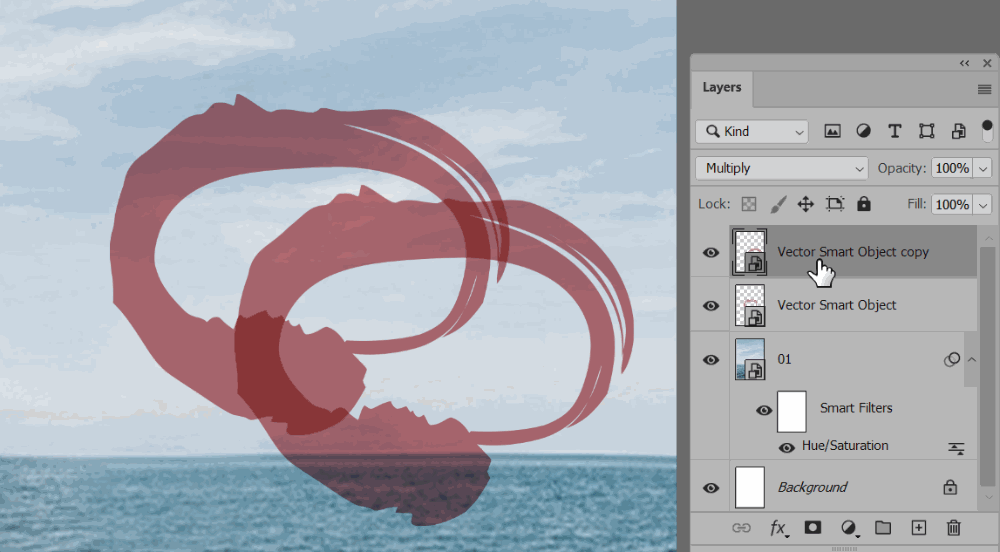Viewport: 1000px width, 552px height.
Task: Select the Vector Smart Object layer name
Action: click(837, 305)
